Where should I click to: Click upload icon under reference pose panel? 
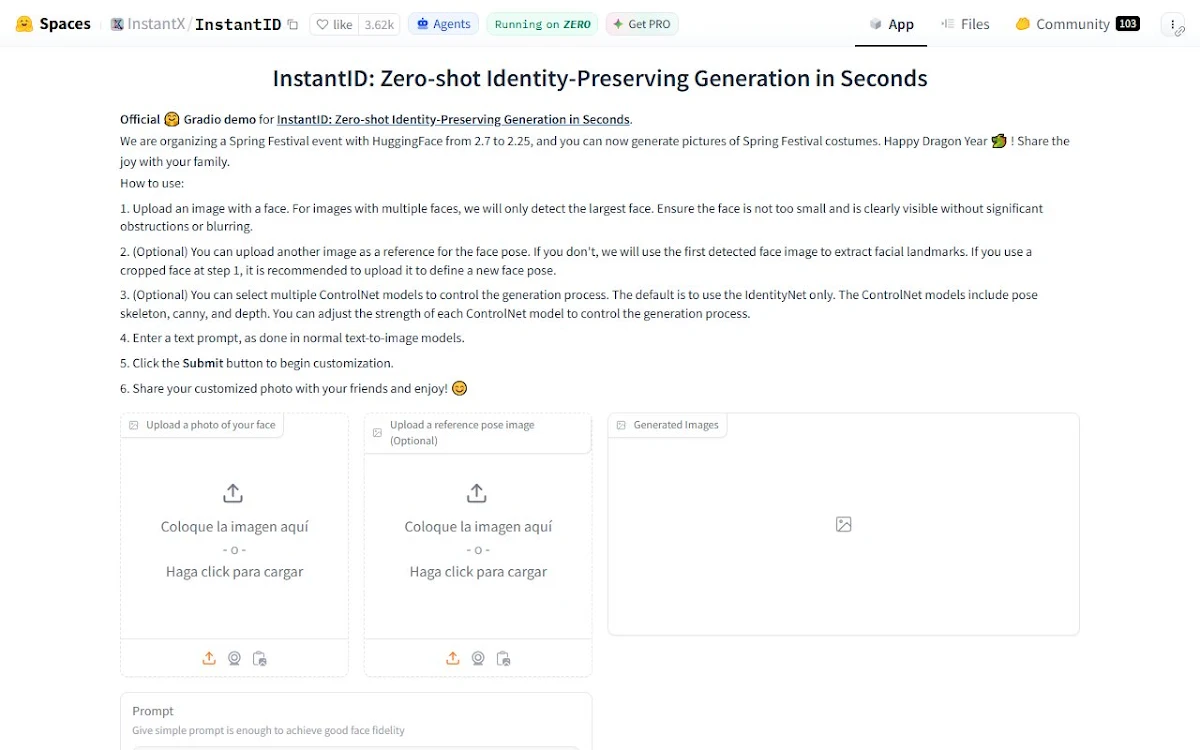coord(453,658)
